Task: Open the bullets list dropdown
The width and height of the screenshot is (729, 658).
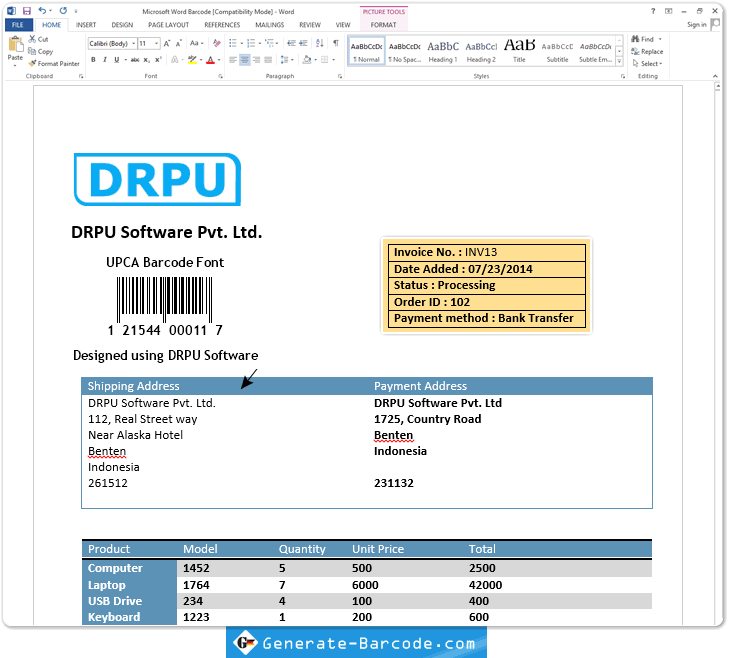Action: pyautogui.click(x=242, y=43)
